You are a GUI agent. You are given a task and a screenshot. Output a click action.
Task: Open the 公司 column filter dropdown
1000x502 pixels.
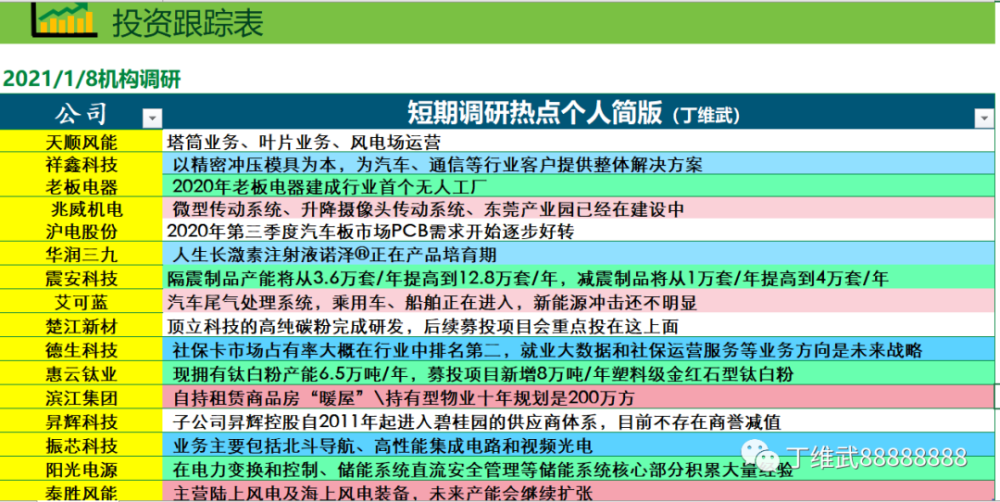pos(152,119)
